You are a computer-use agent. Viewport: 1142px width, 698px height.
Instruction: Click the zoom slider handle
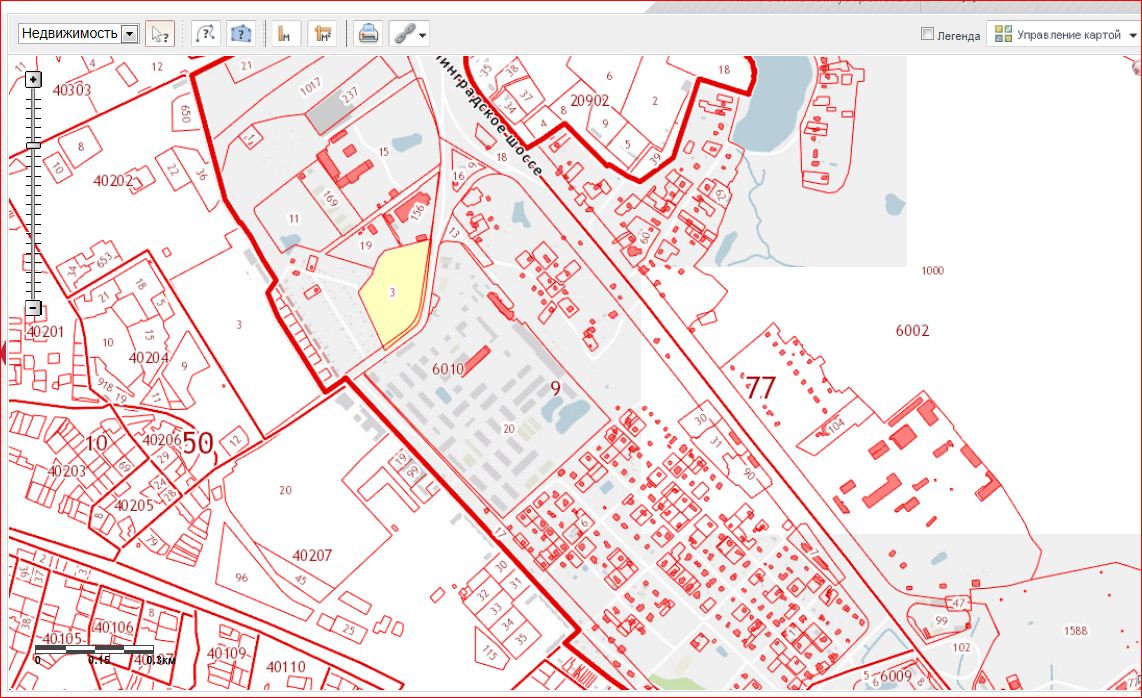33,145
